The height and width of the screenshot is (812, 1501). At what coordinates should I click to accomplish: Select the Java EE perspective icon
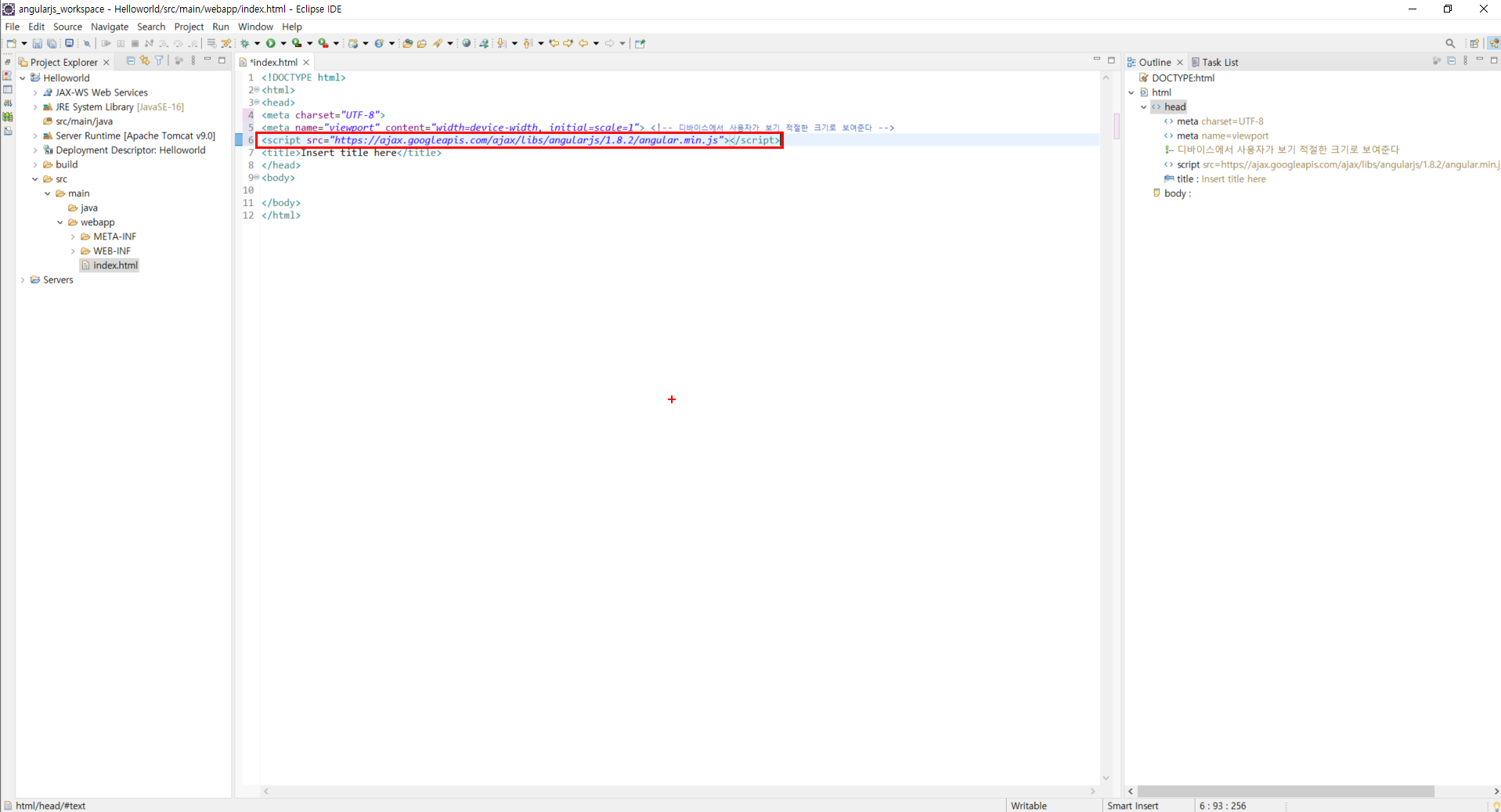[x=1494, y=44]
